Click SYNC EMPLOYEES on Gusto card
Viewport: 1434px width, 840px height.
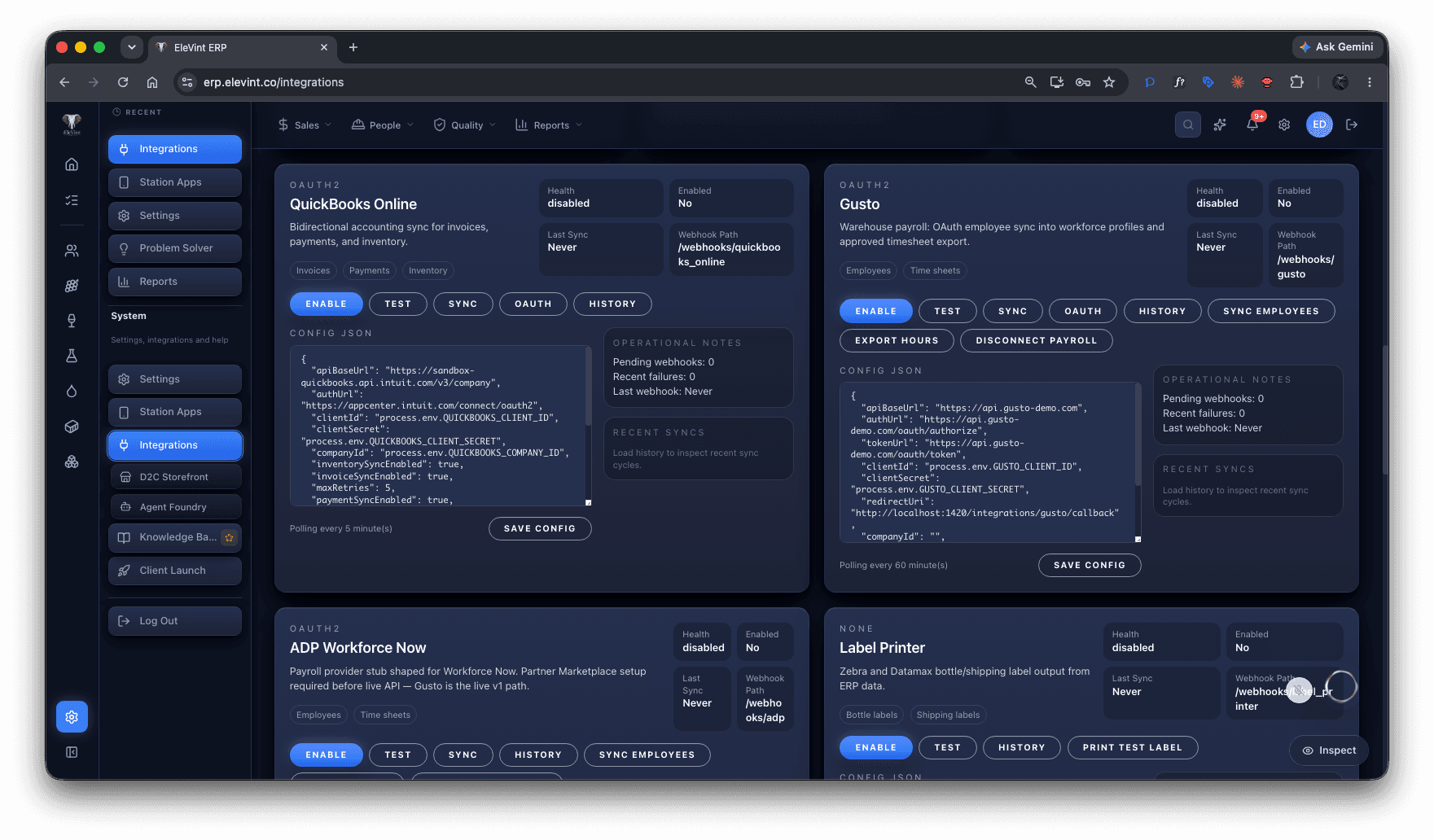1271,311
